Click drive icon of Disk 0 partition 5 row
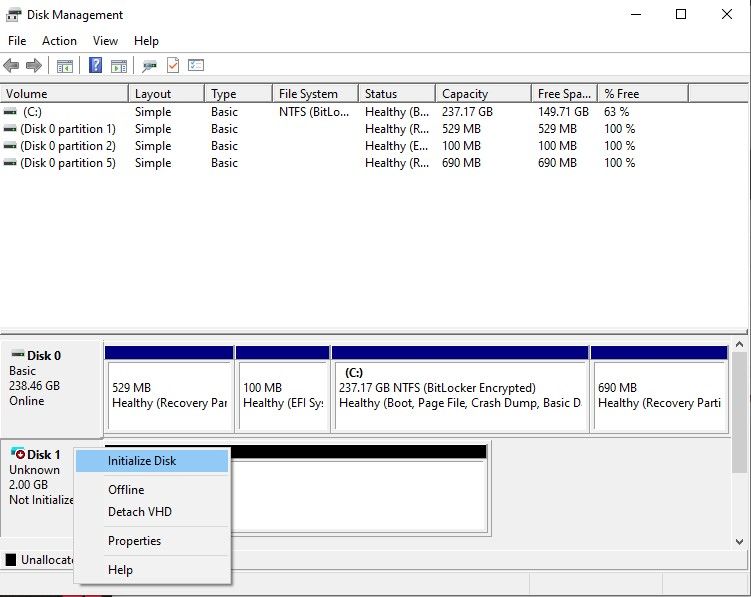 (x=10, y=163)
